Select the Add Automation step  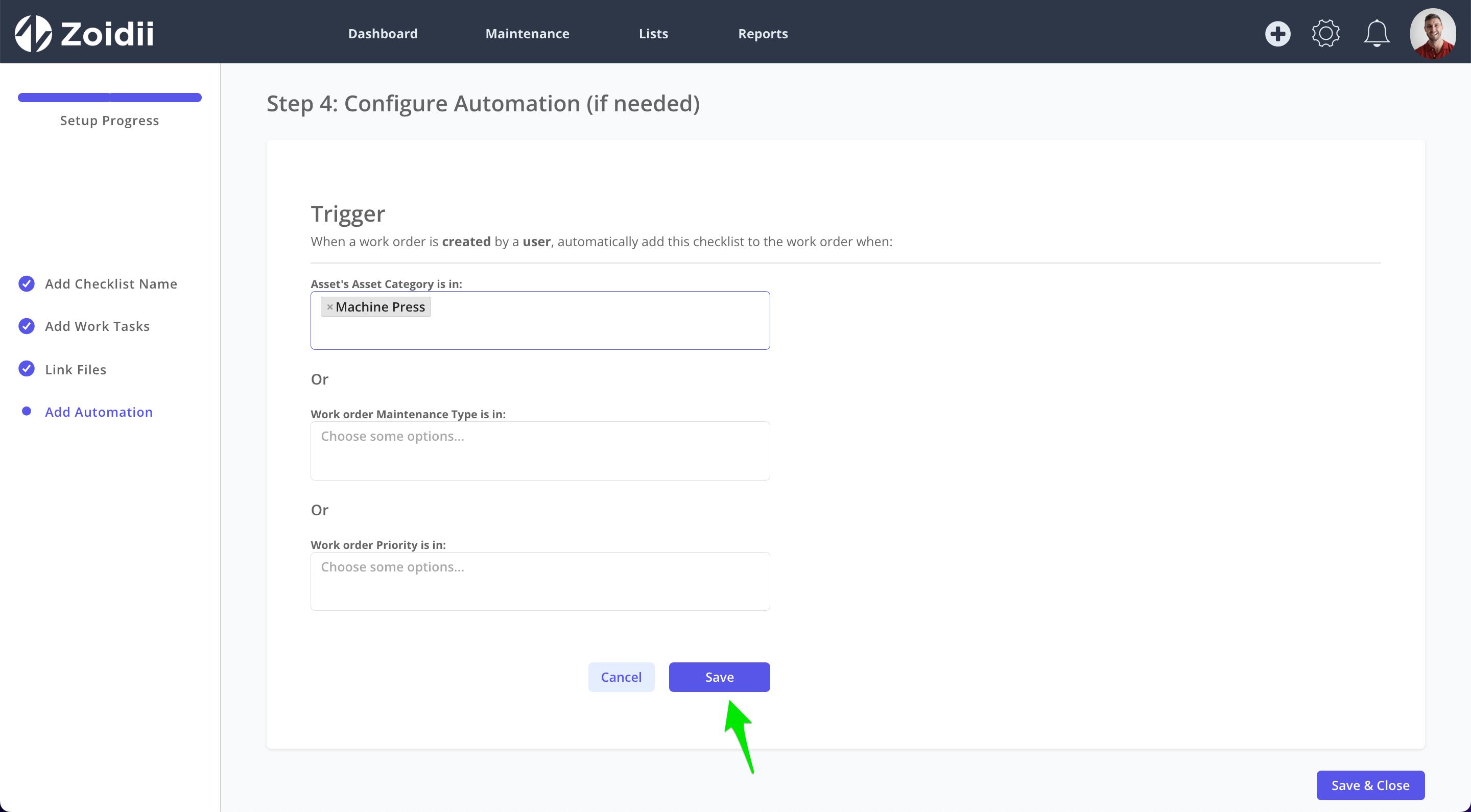point(99,412)
